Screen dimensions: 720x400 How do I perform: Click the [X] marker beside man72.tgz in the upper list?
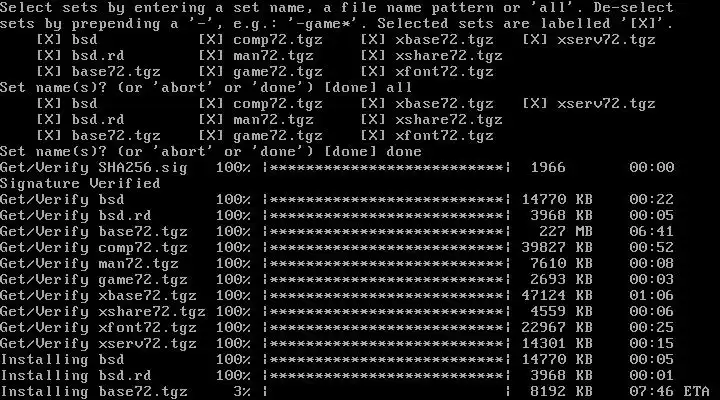coord(211,56)
